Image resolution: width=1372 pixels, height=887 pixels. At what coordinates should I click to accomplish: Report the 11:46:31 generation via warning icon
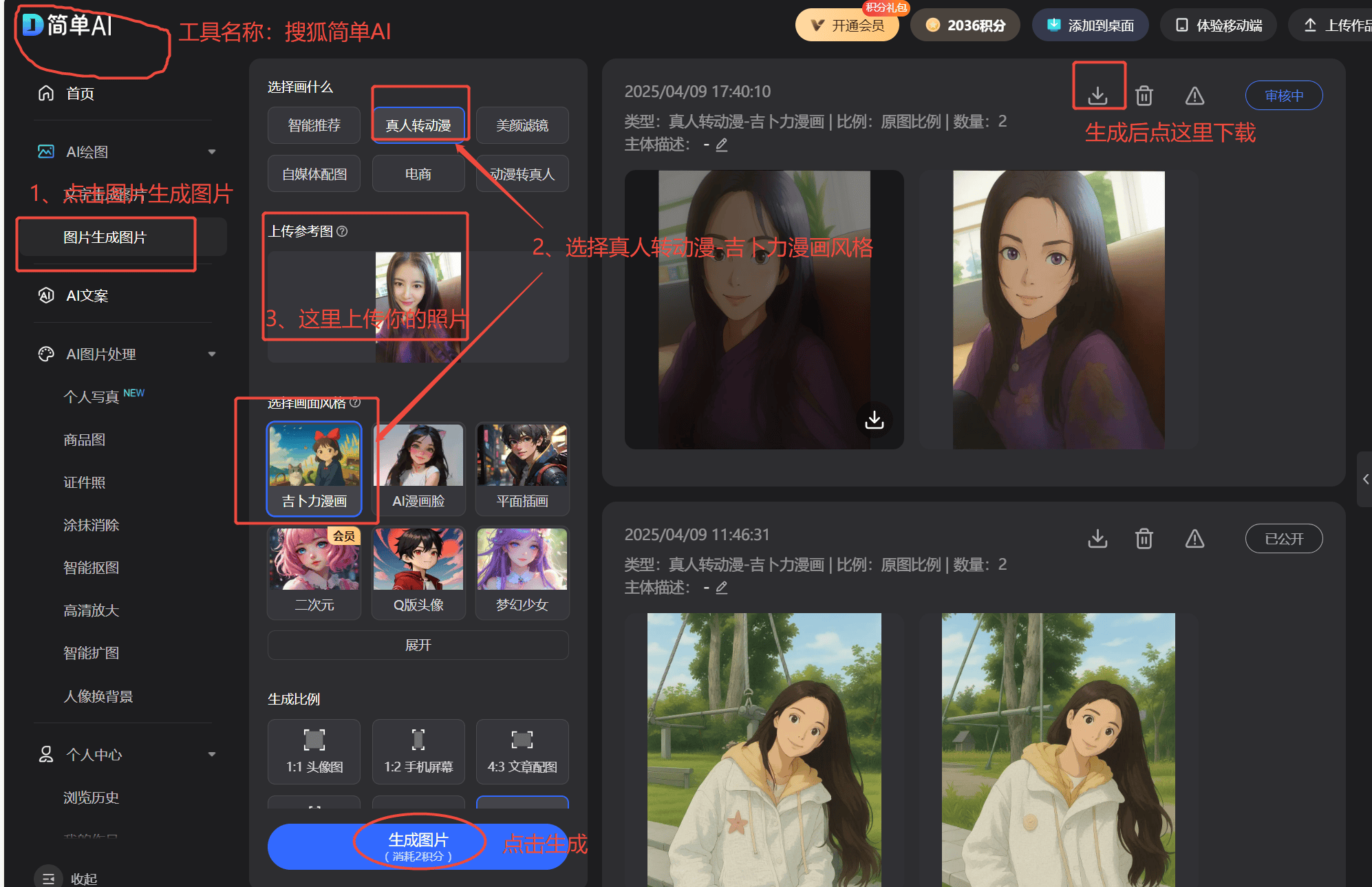tap(1194, 539)
